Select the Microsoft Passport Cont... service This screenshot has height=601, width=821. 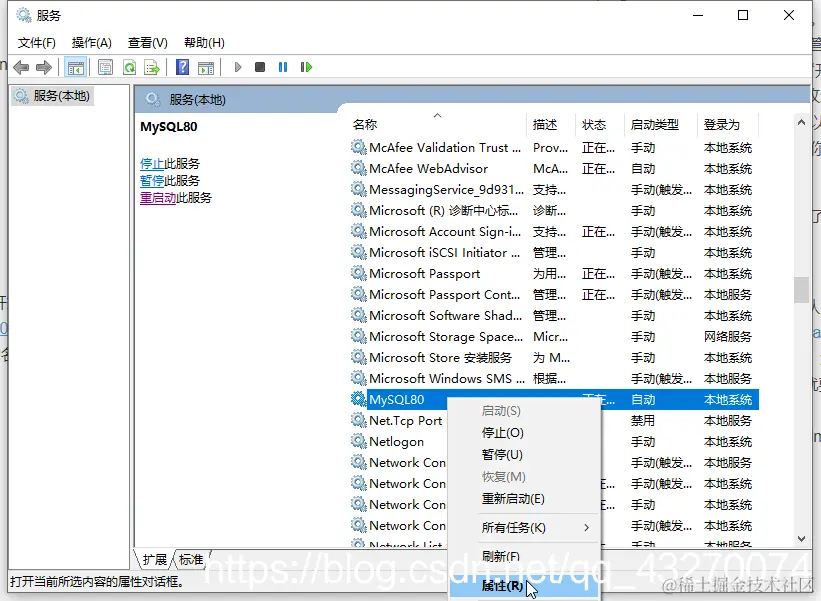pos(554,294)
